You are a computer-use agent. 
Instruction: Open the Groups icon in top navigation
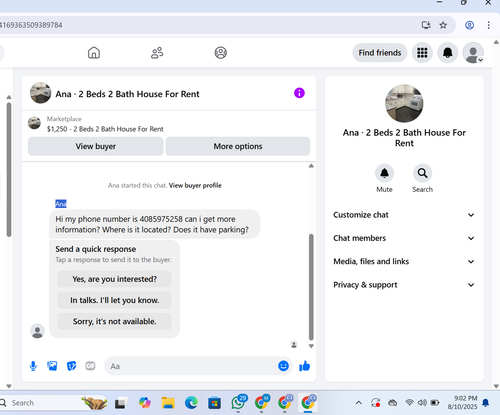(x=220, y=53)
